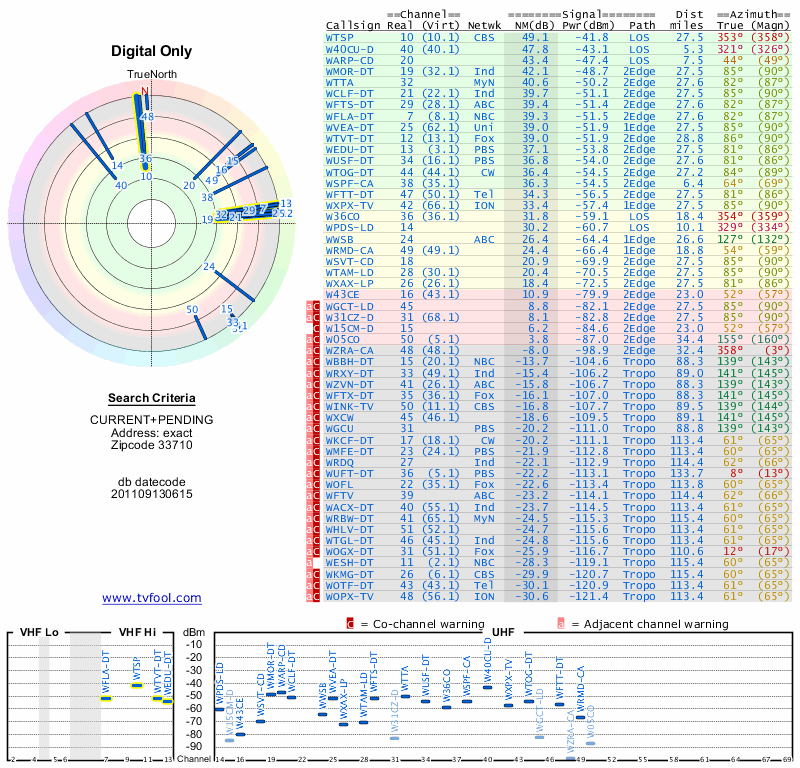Select the WUFT-DT callsign in the table
The height and width of the screenshot is (768, 800).
point(349,474)
